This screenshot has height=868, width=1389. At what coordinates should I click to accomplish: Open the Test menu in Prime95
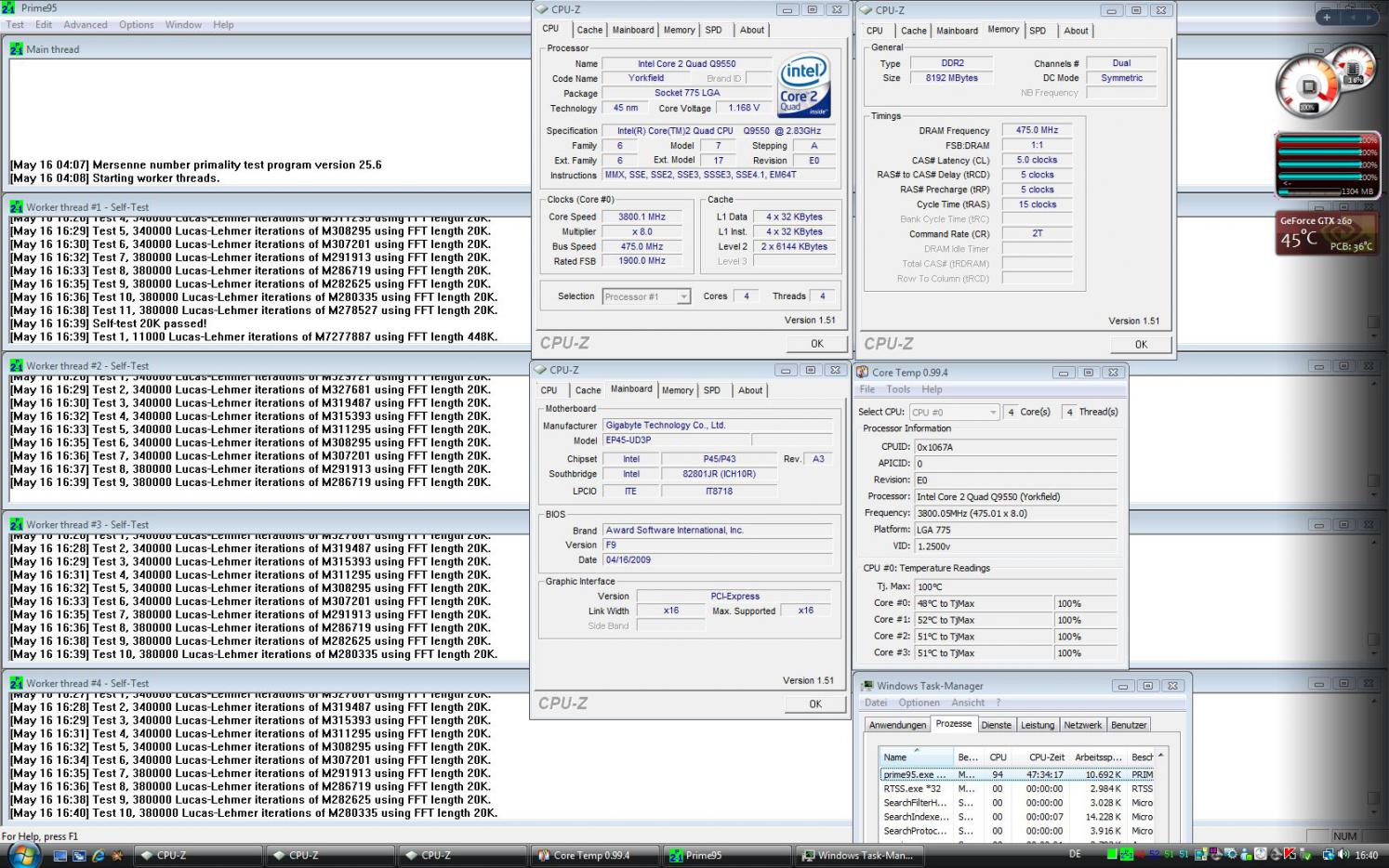pos(15,25)
